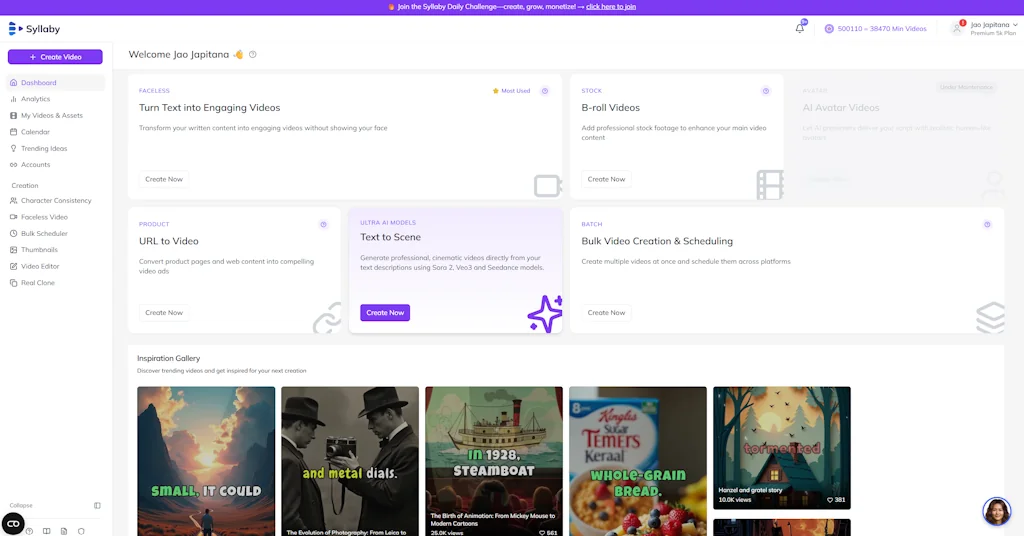Click the shield icon in sidebar footer
This screenshot has width=1024, height=536.
tap(81, 531)
